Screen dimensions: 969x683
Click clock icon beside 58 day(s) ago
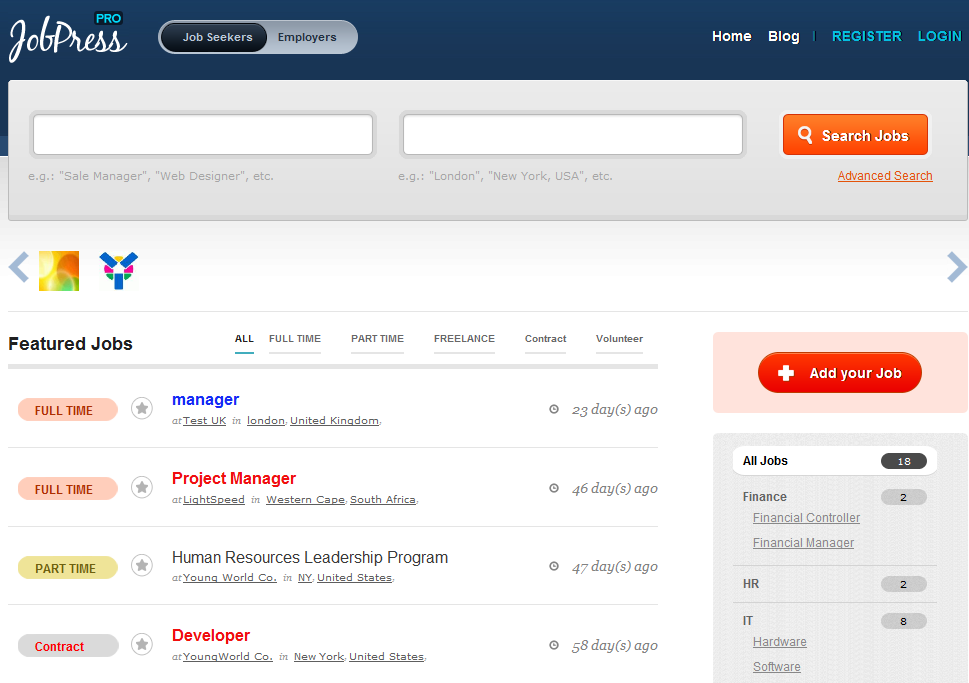coord(554,645)
